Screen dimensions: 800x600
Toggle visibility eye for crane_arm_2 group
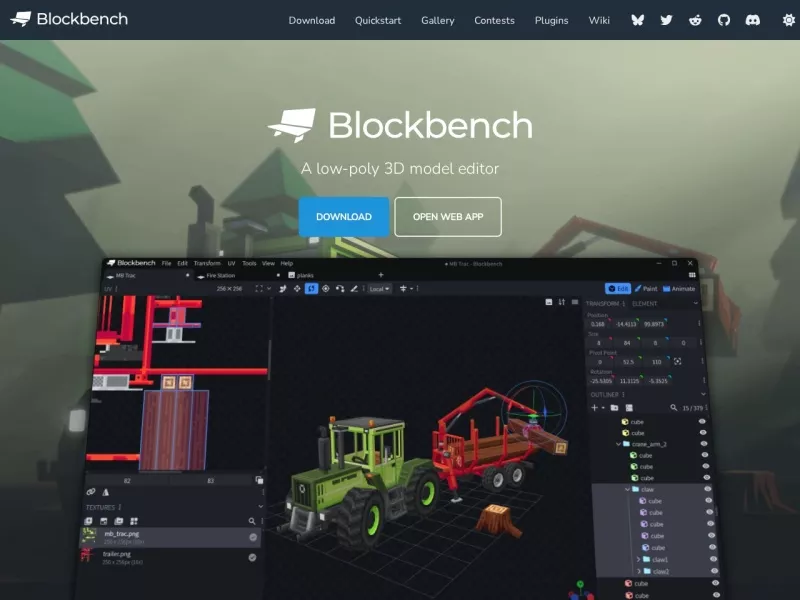click(x=704, y=444)
